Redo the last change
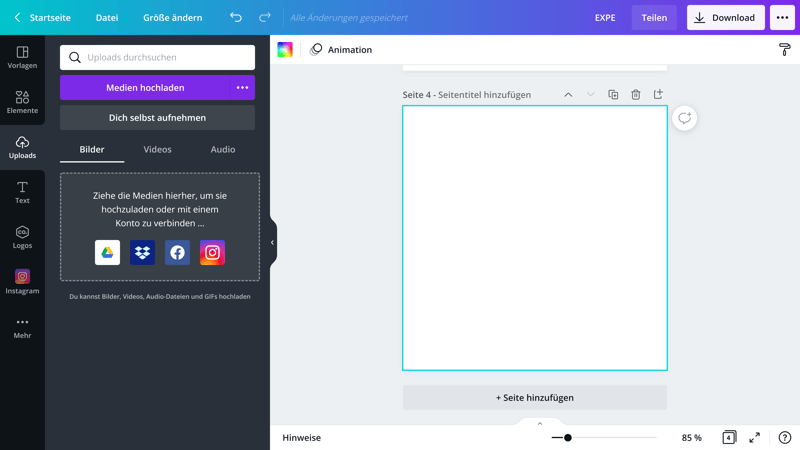This screenshot has width=800, height=450. coord(264,17)
